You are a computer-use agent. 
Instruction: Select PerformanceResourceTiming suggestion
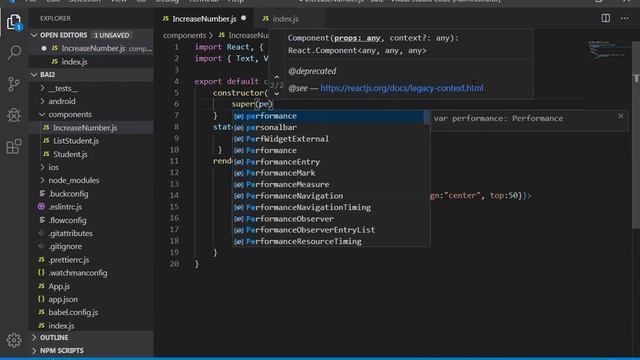328,241
